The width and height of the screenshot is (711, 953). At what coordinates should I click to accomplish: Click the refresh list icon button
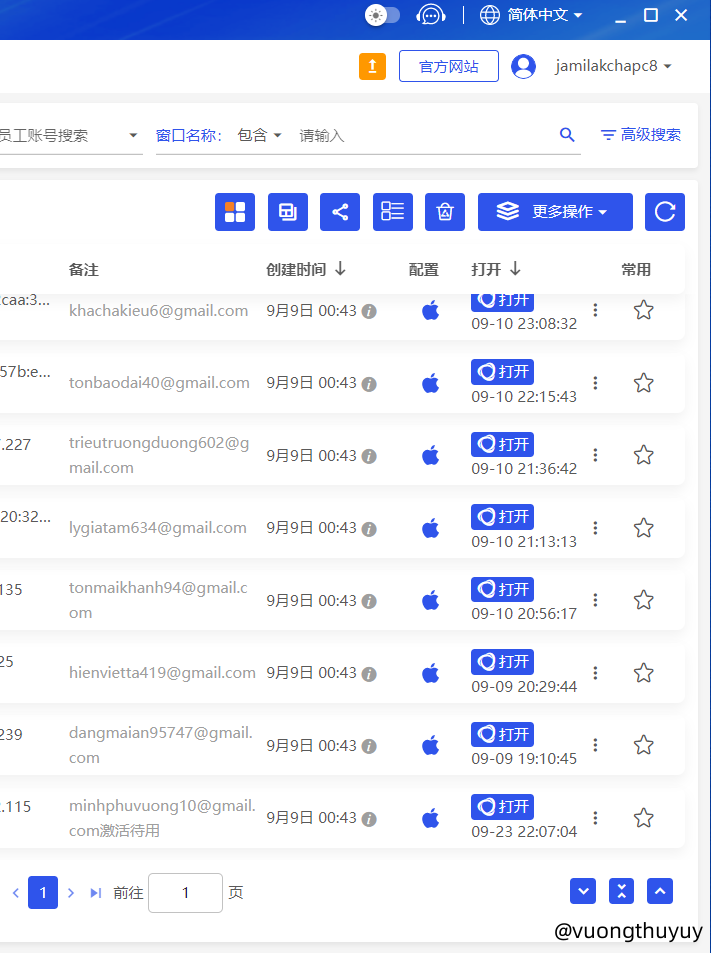665,212
